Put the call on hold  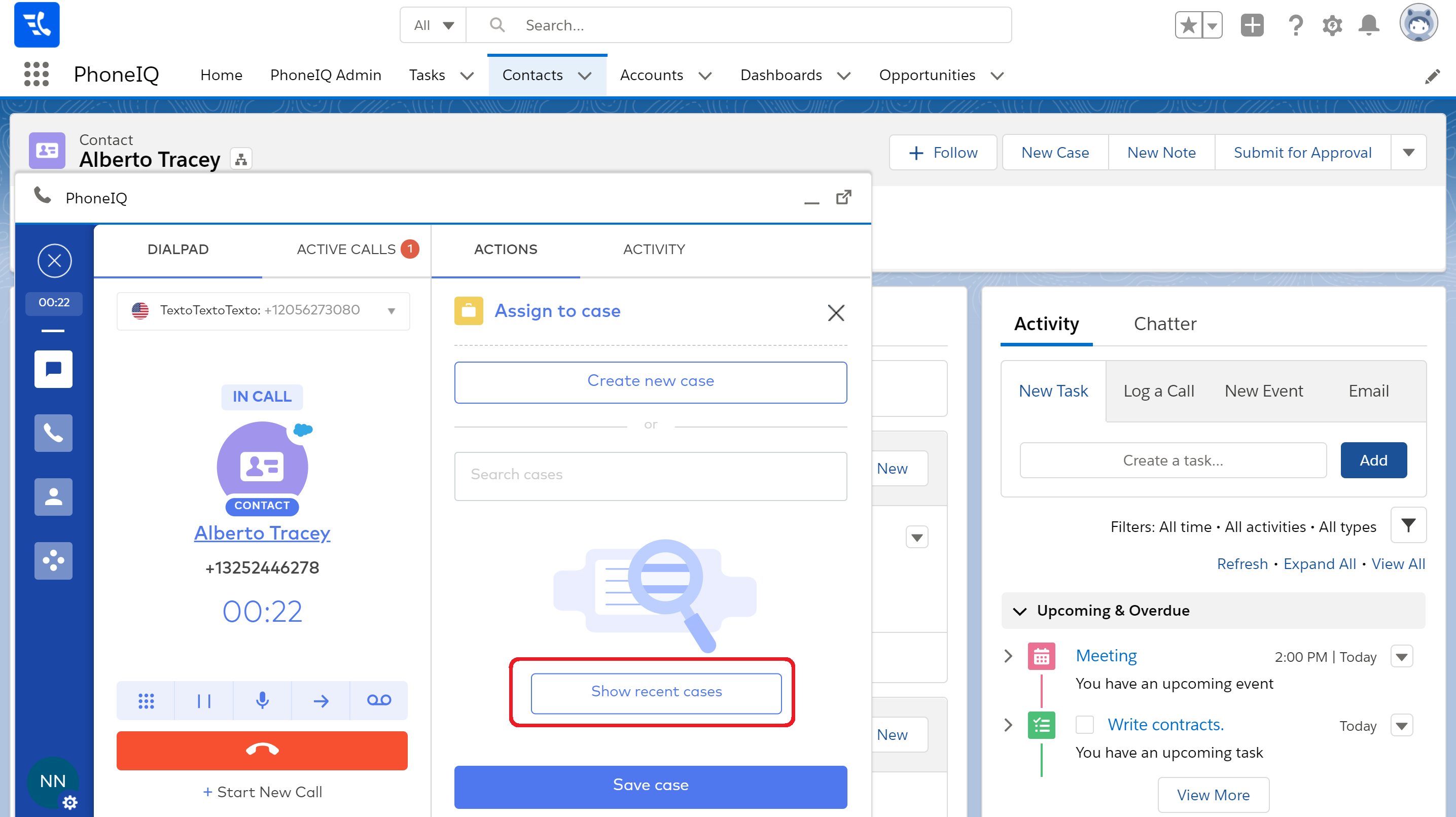203,700
